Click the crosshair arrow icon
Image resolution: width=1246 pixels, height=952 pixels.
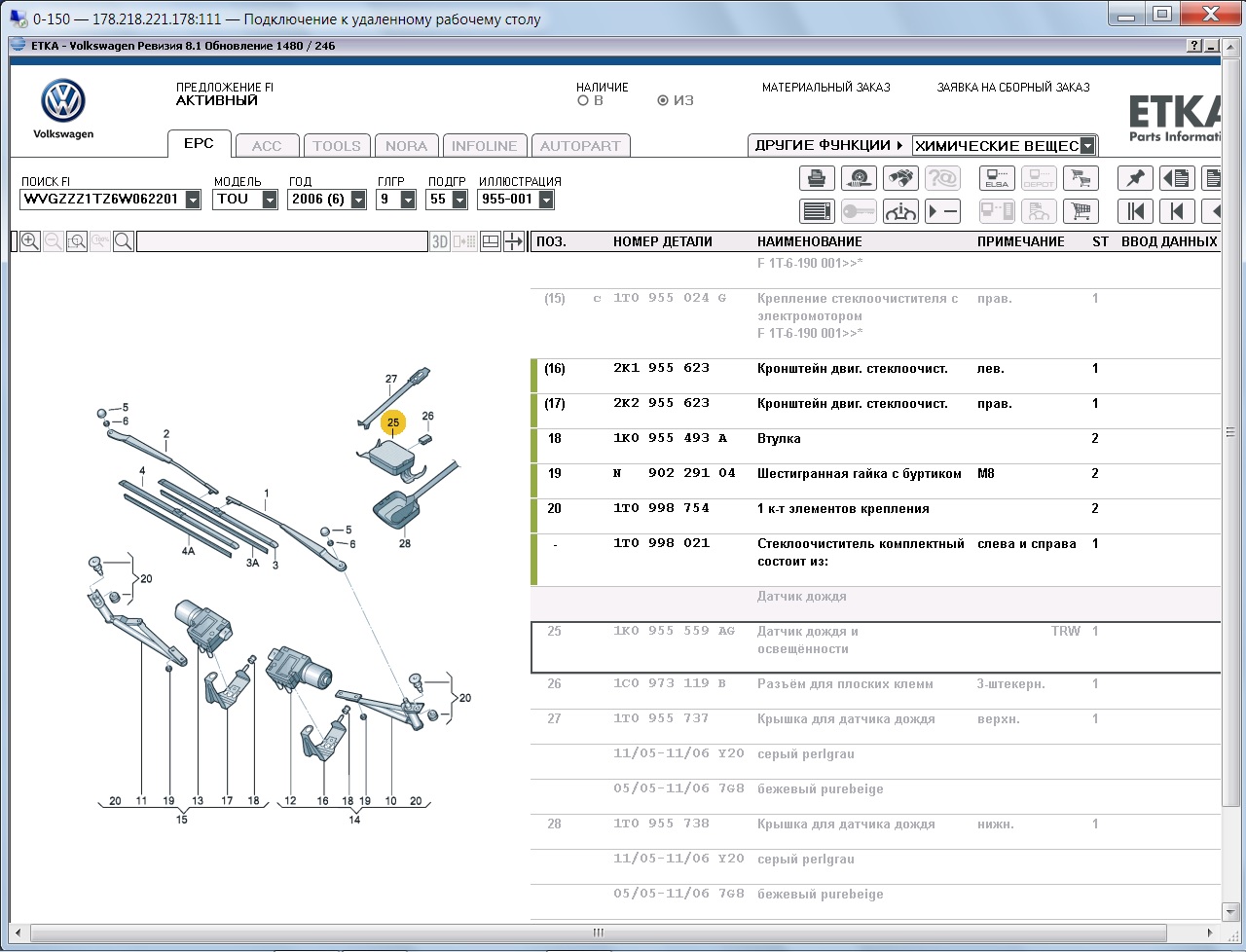coord(515,241)
